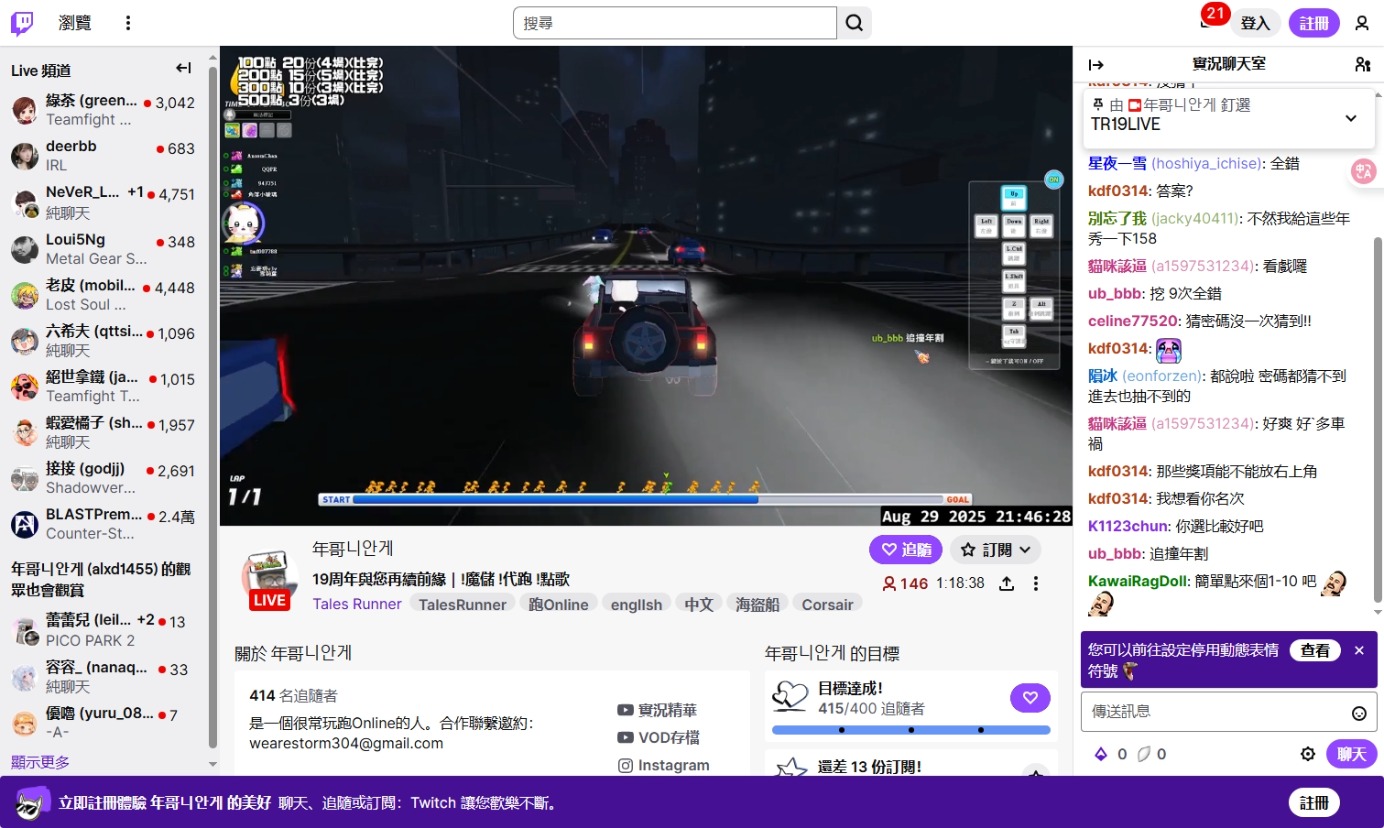This screenshot has height=828, width=1384.
Task: Click the sidebar vertical scrollbar
Action: pyautogui.click(x=212, y=400)
